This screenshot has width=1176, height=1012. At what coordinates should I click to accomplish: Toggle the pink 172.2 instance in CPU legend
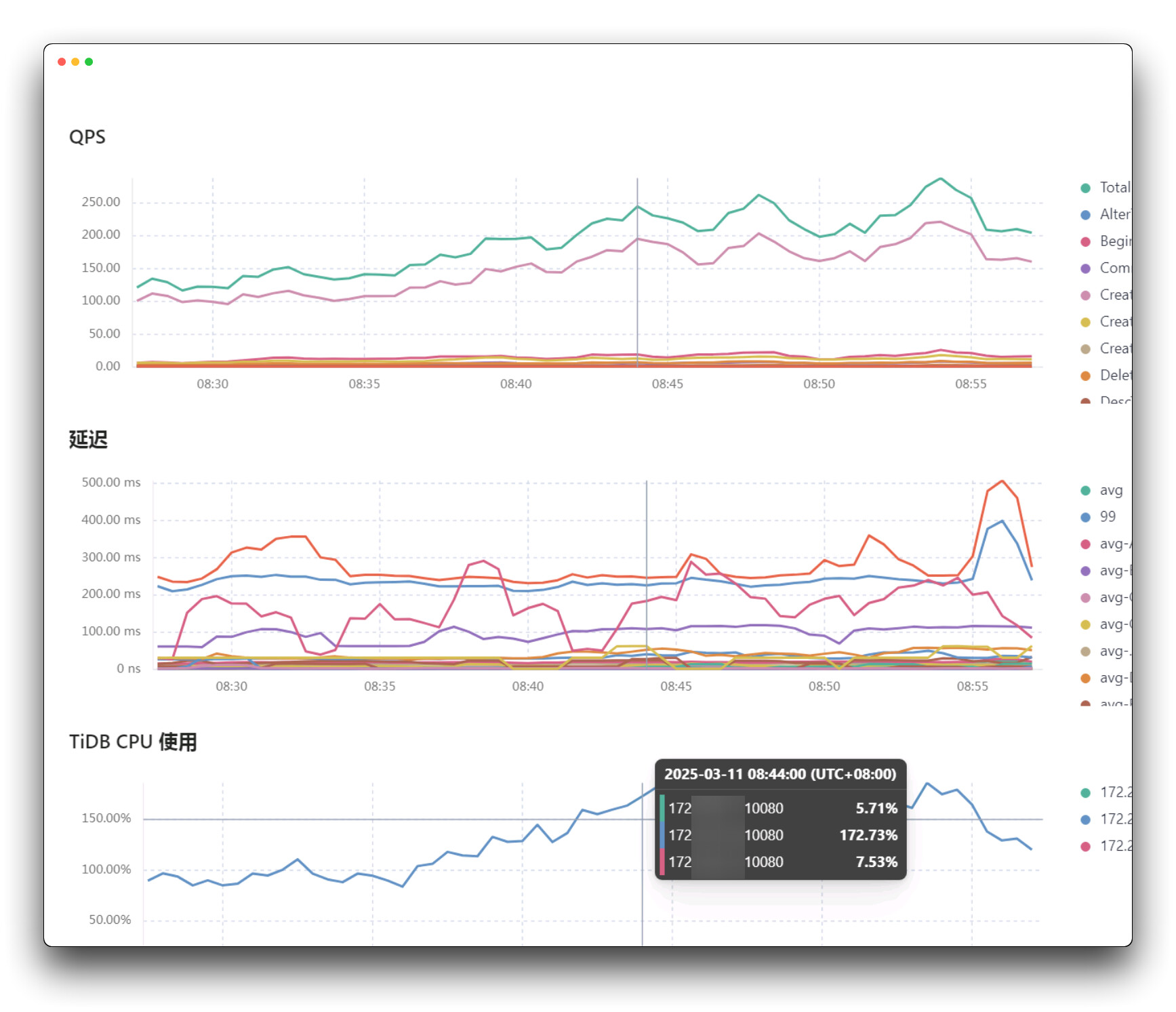click(x=1106, y=846)
